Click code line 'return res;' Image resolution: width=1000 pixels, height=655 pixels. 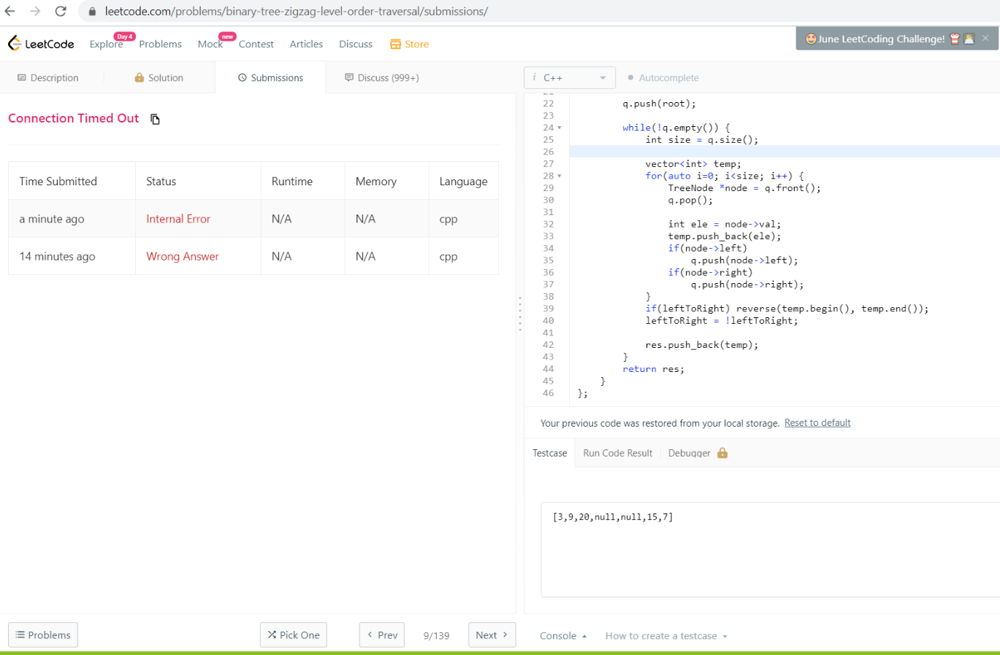pos(653,369)
